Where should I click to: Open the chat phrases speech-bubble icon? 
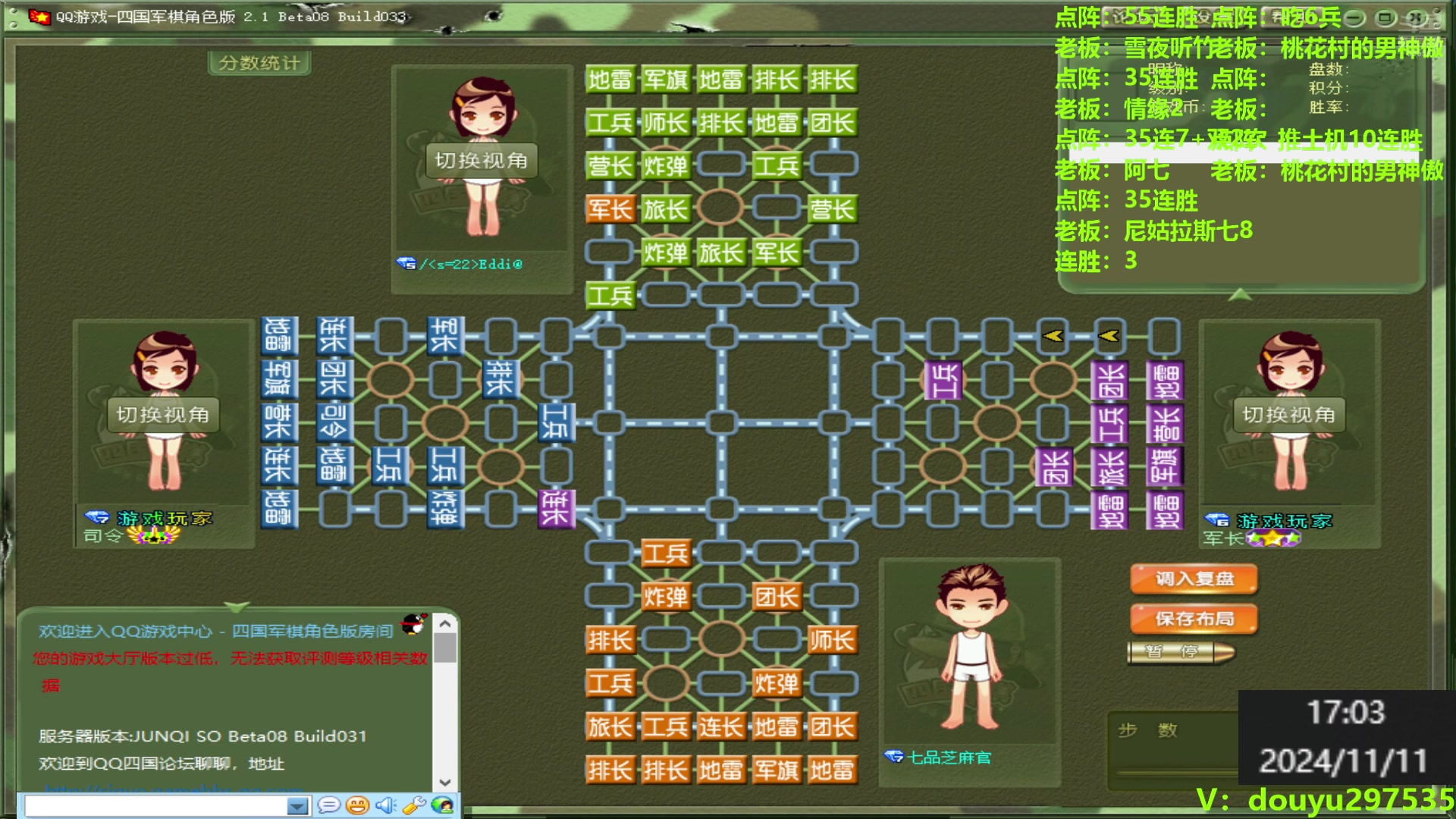[x=328, y=805]
